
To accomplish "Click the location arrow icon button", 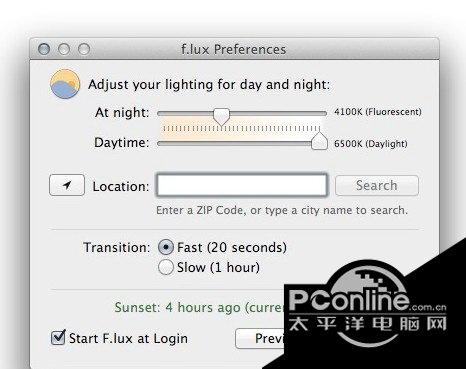I will tap(67, 185).
